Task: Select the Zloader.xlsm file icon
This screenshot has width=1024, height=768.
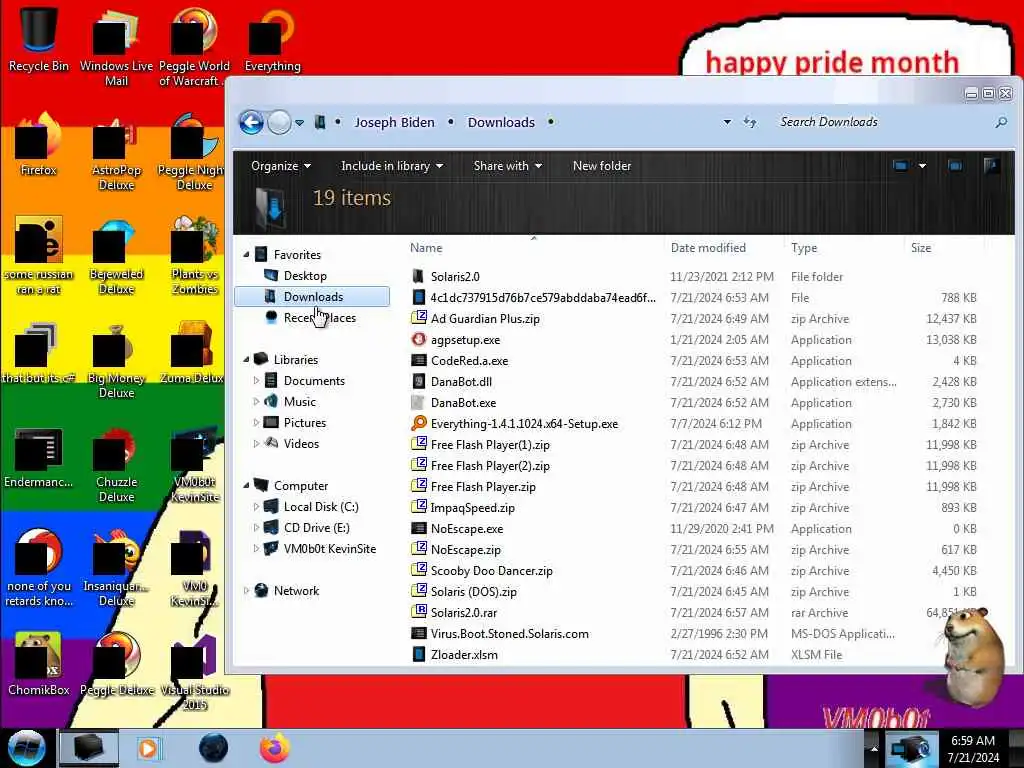Action: (419, 654)
